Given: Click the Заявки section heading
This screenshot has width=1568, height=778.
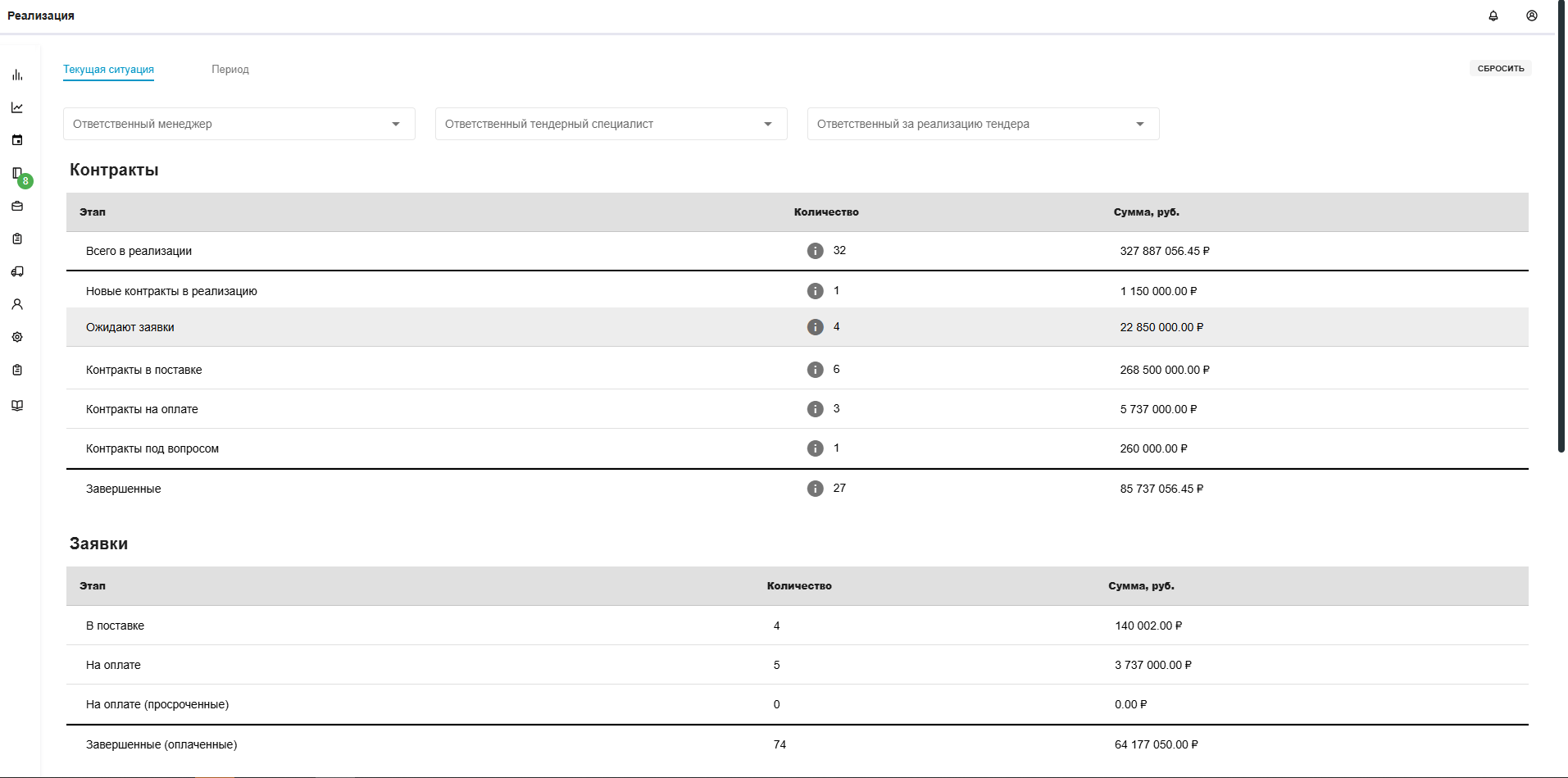Looking at the screenshot, I should [x=98, y=544].
